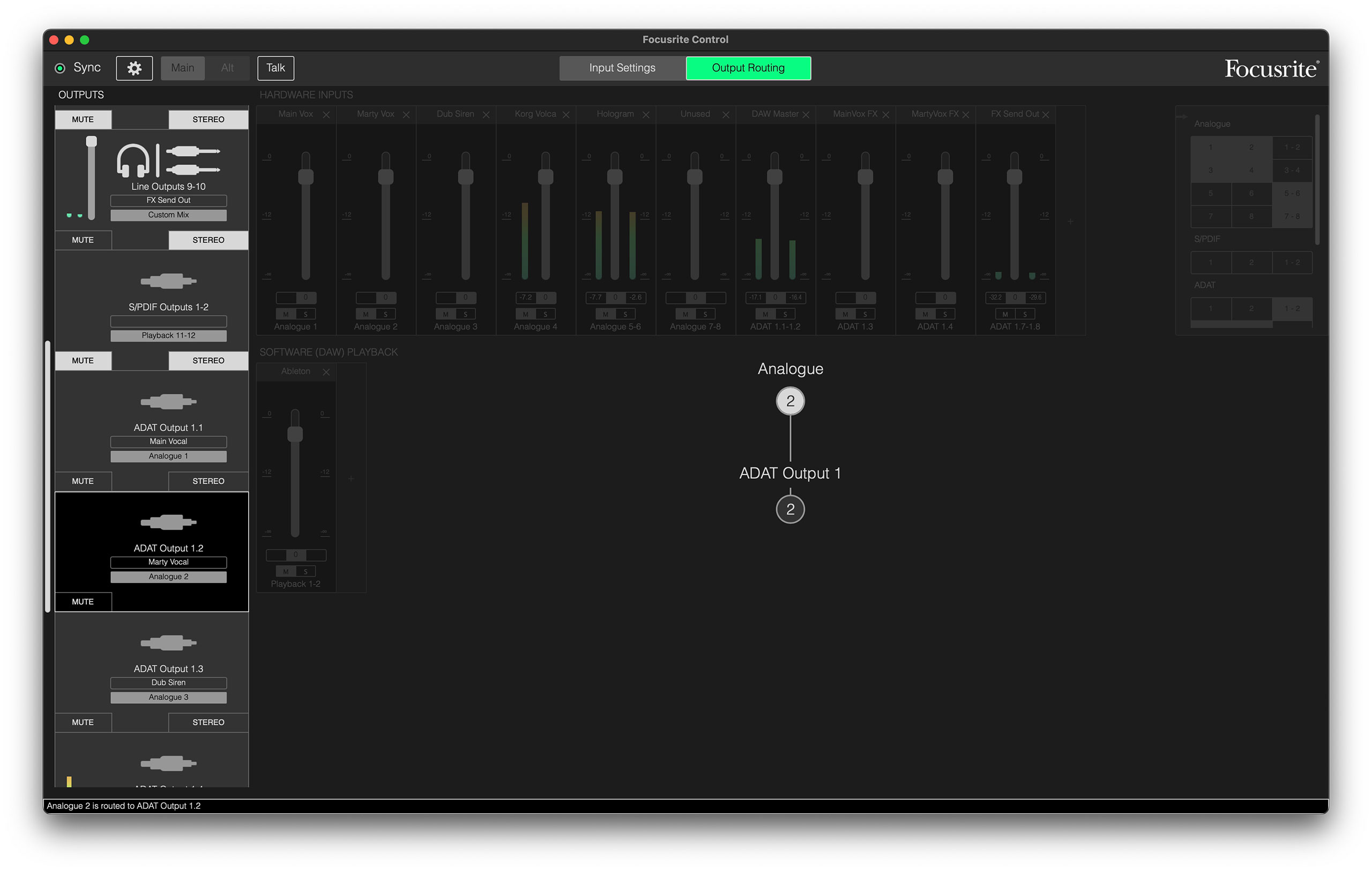Mute the Playback 1-2 mixer channel

click(286, 572)
